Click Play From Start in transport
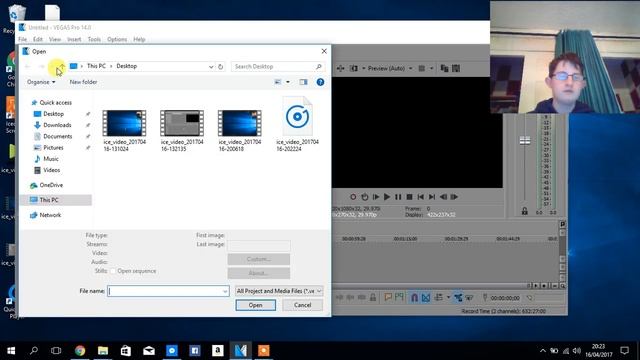640x360 pixels. 376,197
